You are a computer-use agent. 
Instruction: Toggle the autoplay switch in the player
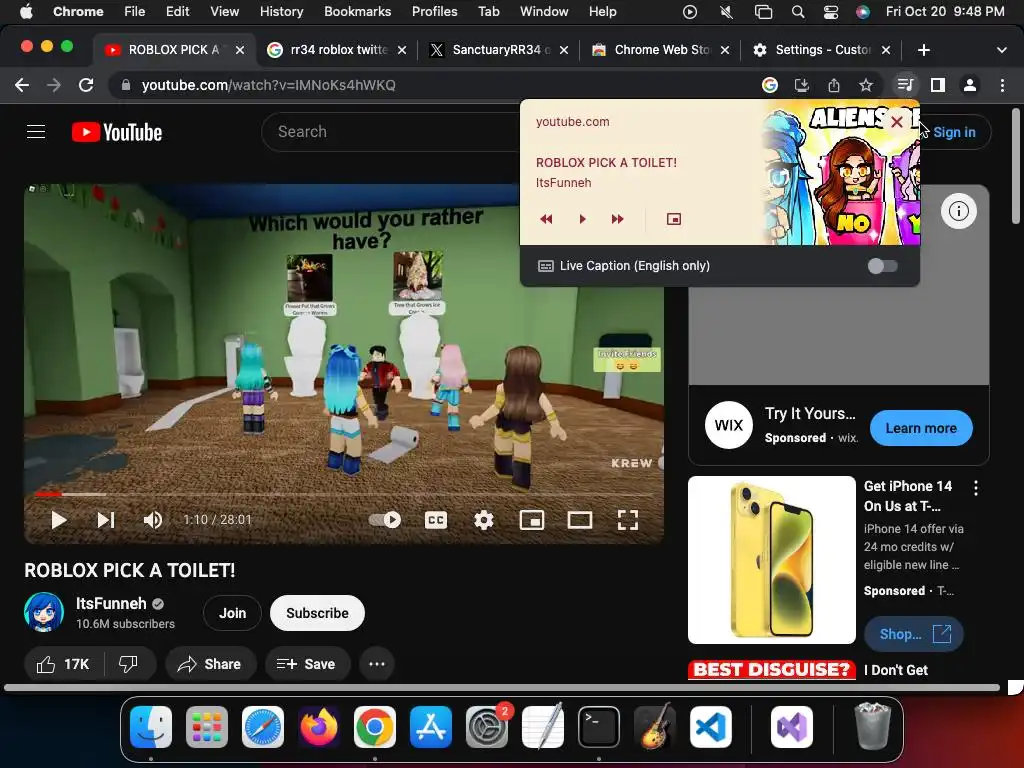tap(385, 520)
